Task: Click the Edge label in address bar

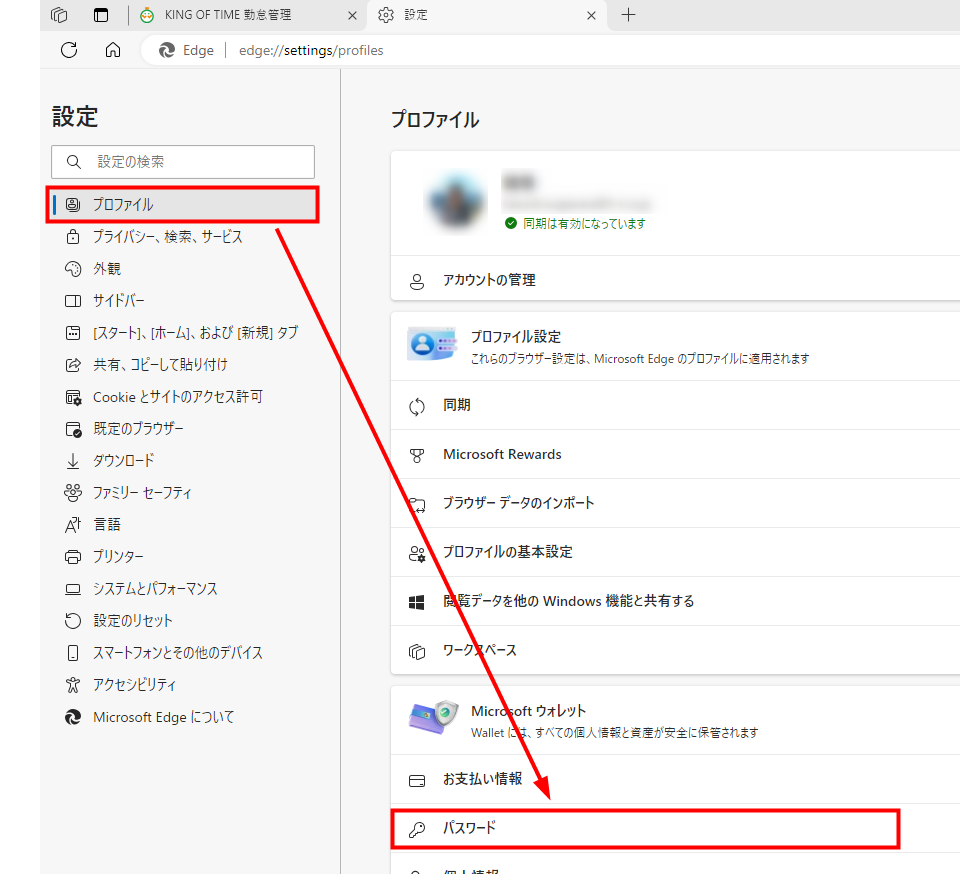Action: point(198,50)
